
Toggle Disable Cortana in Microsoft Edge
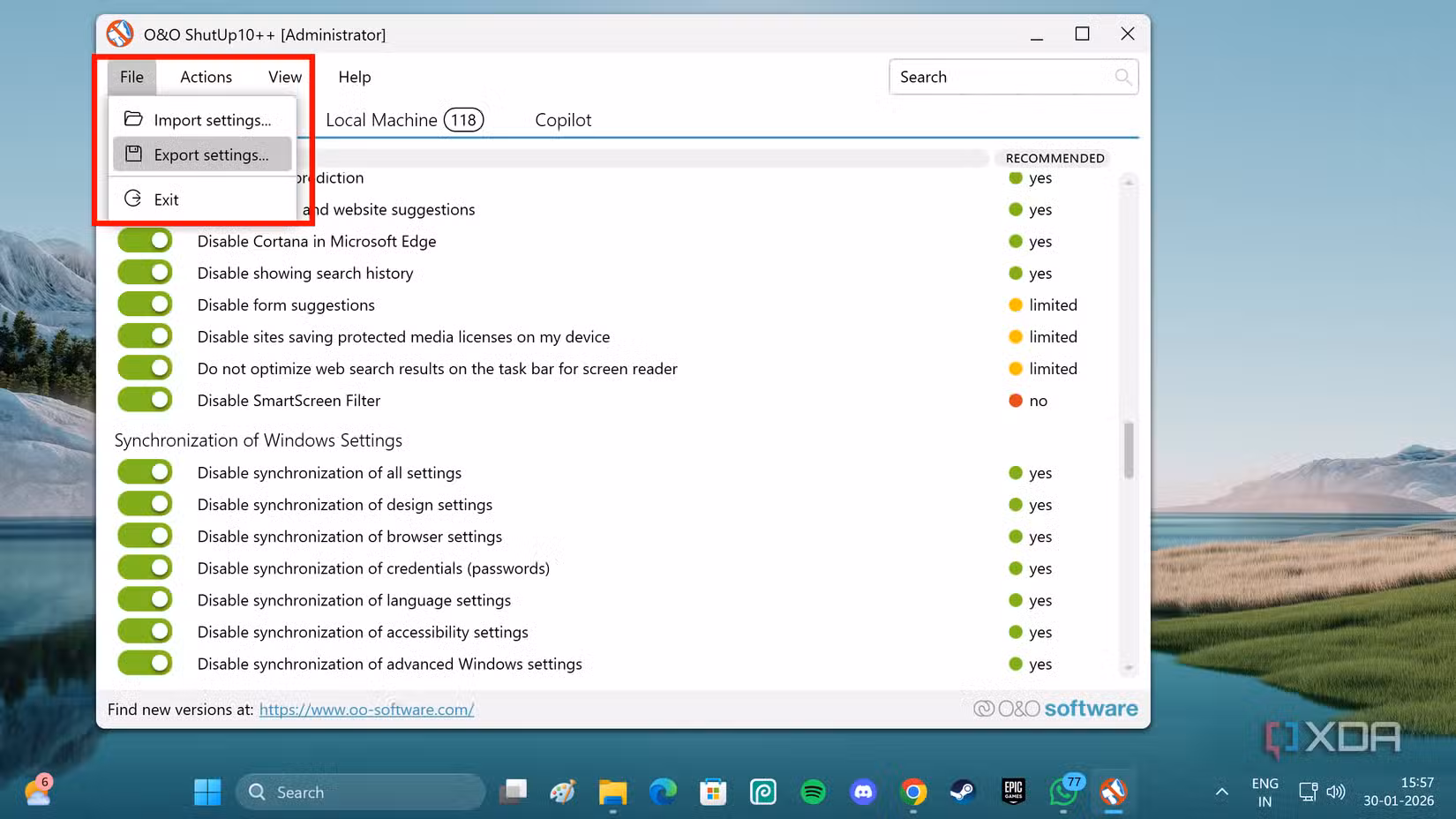tap(146, 240)
